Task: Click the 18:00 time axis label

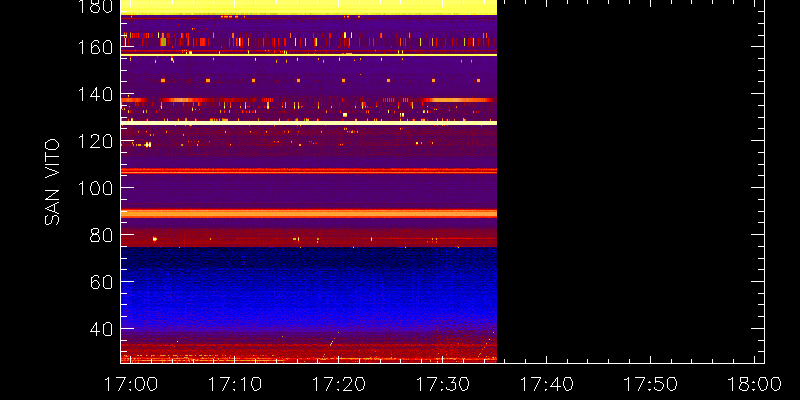Action: point(755,384)
